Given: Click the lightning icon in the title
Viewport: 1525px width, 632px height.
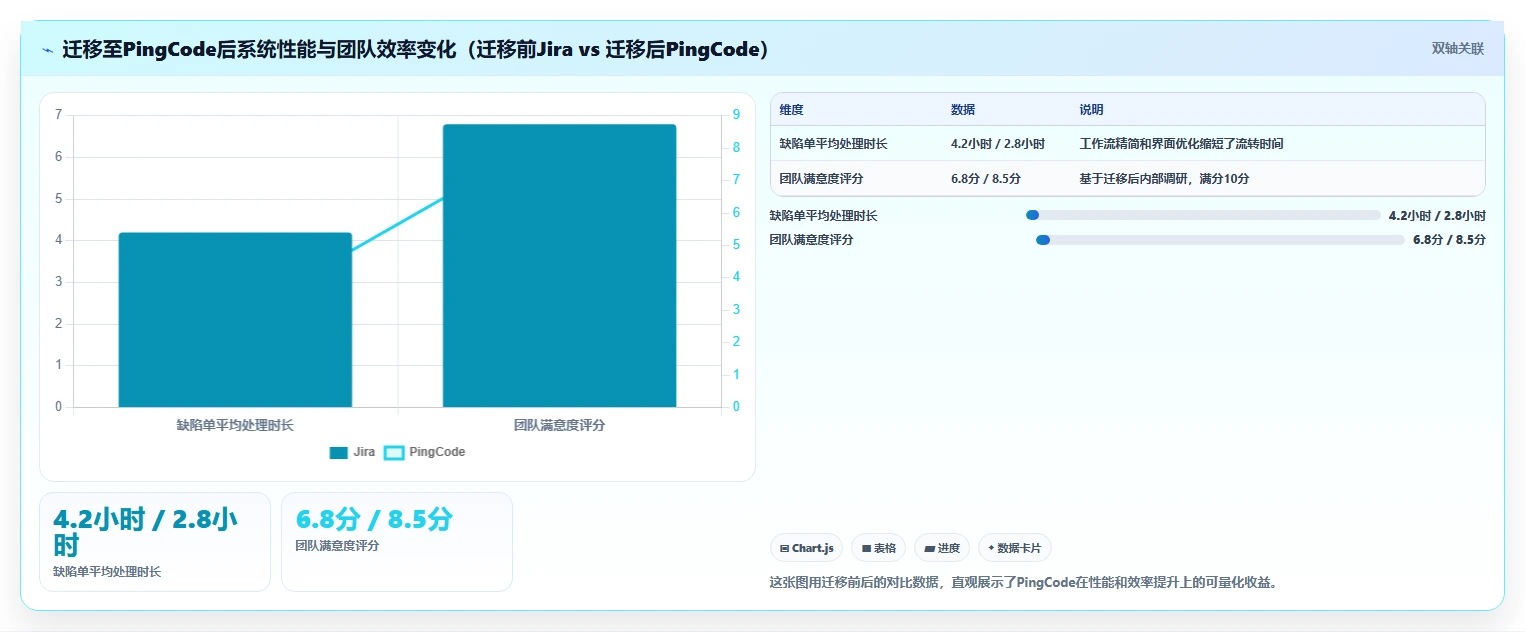Looking at the screenshot, I should (47, 50).
